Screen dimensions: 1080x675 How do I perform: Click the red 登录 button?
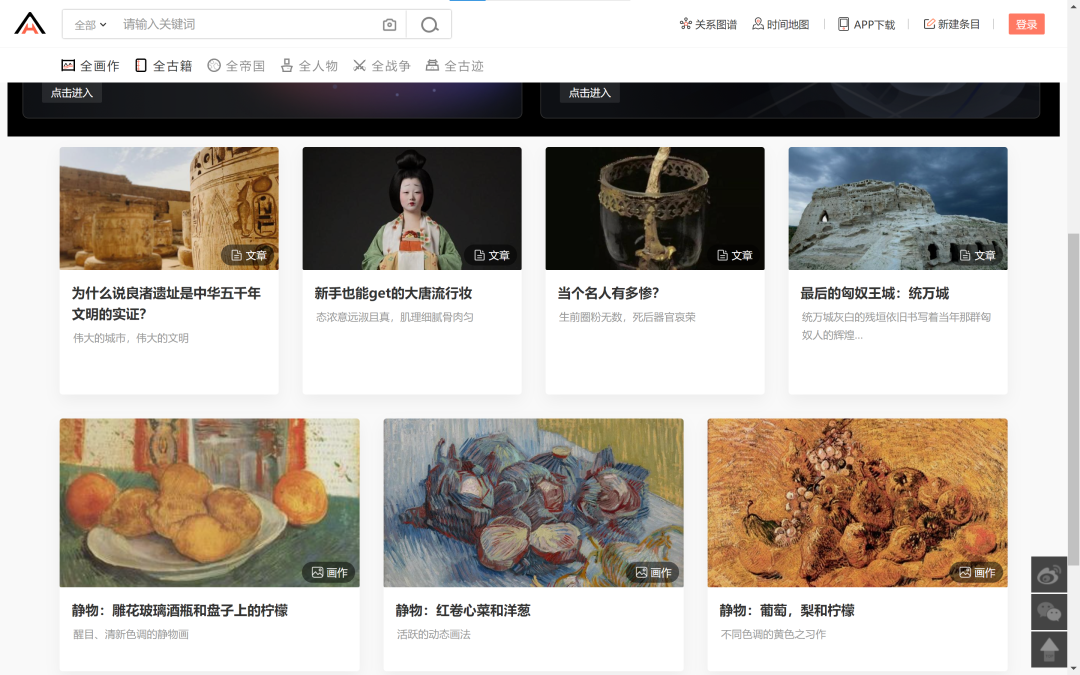click(1026, 24)
